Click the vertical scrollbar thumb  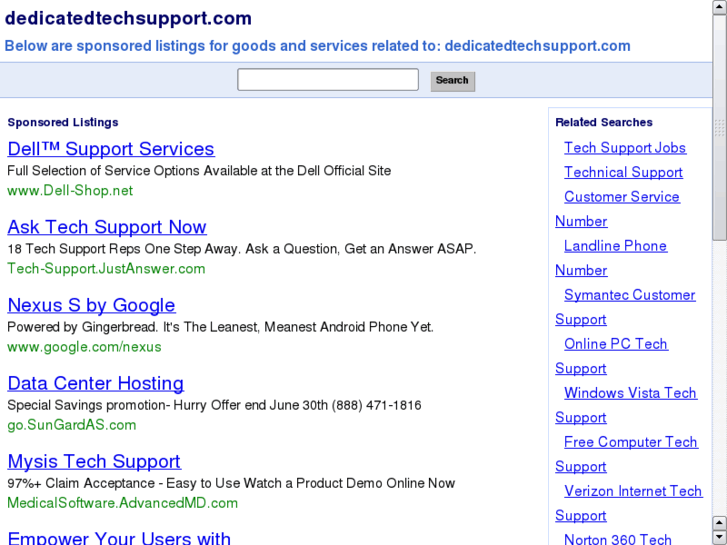click(719, 128)
